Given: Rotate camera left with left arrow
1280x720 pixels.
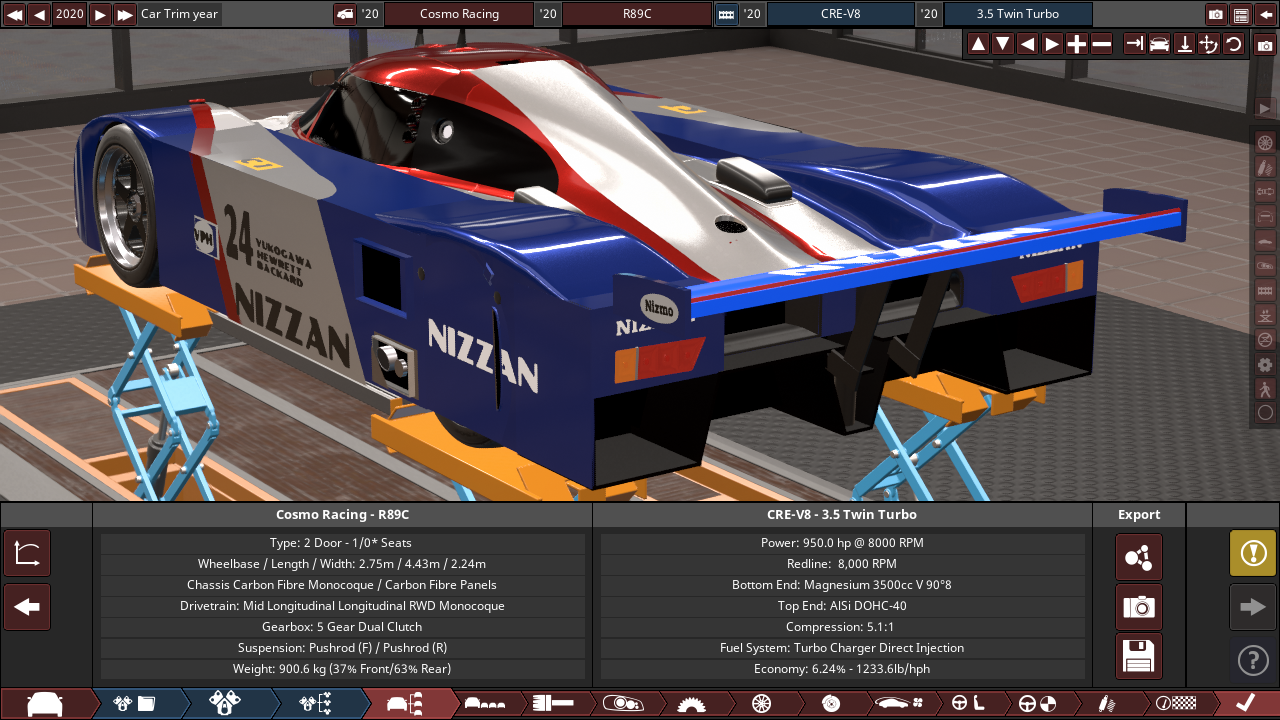Looking at the screenshot, I should [1027, 44].
